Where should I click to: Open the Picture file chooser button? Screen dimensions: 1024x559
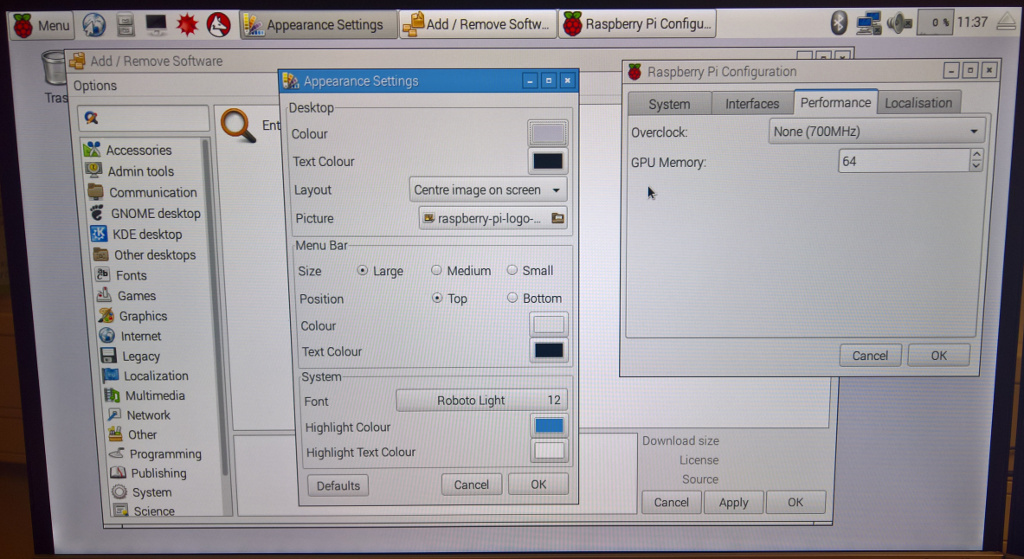[492, 218]
